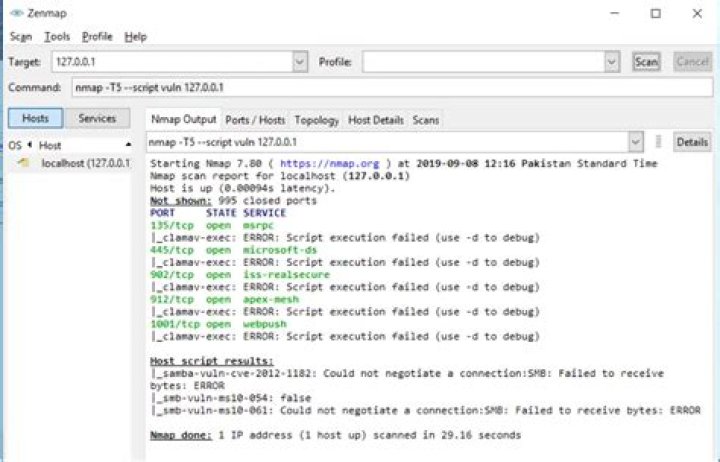This screenshot has width=720, height=462.
Task: Click the samba-vuln-cve-2012-1182 result line
Action: click(x=407, y=379)
